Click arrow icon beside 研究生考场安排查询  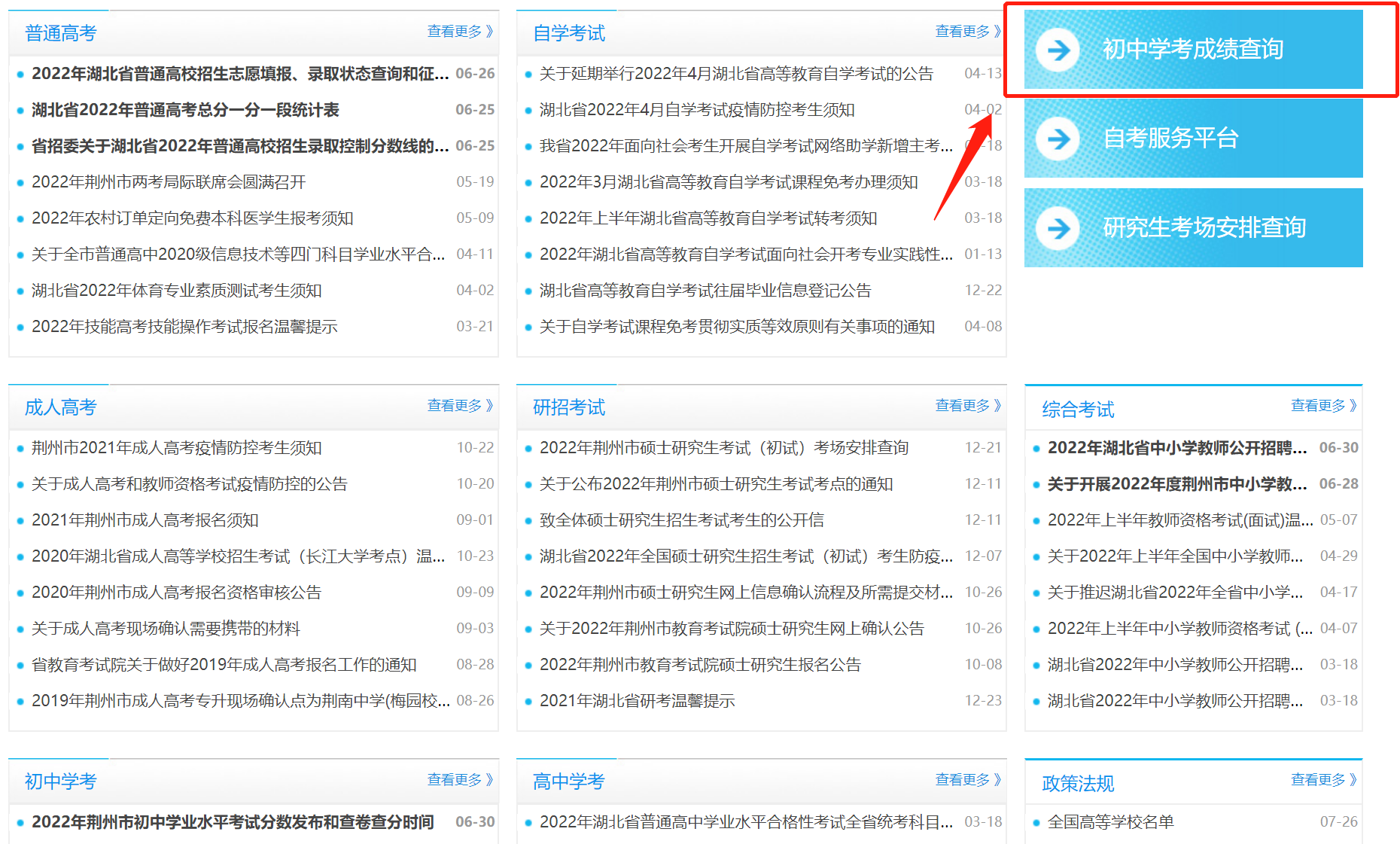pos(1058,228)
